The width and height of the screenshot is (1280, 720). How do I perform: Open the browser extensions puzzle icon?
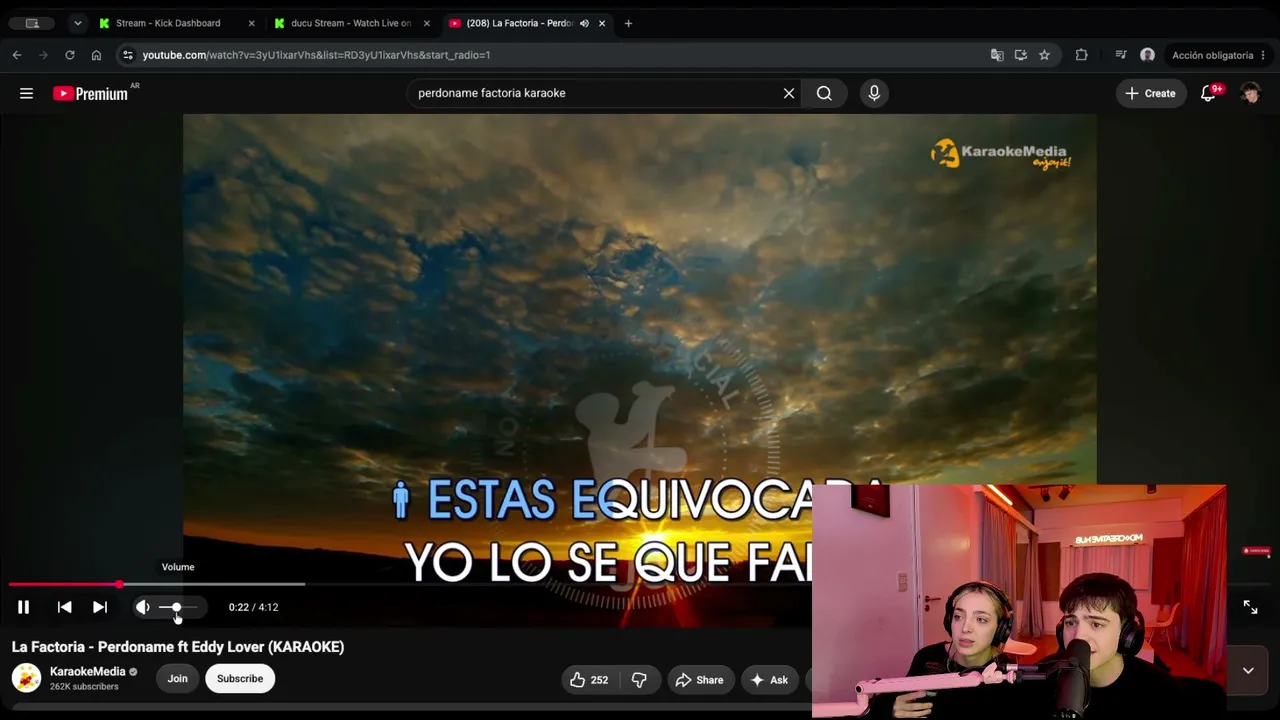[1081, 55]
